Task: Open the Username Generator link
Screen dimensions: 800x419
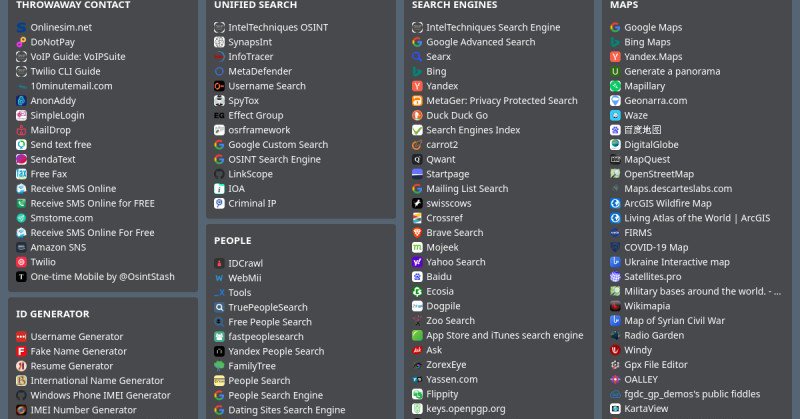Action: 77,337
